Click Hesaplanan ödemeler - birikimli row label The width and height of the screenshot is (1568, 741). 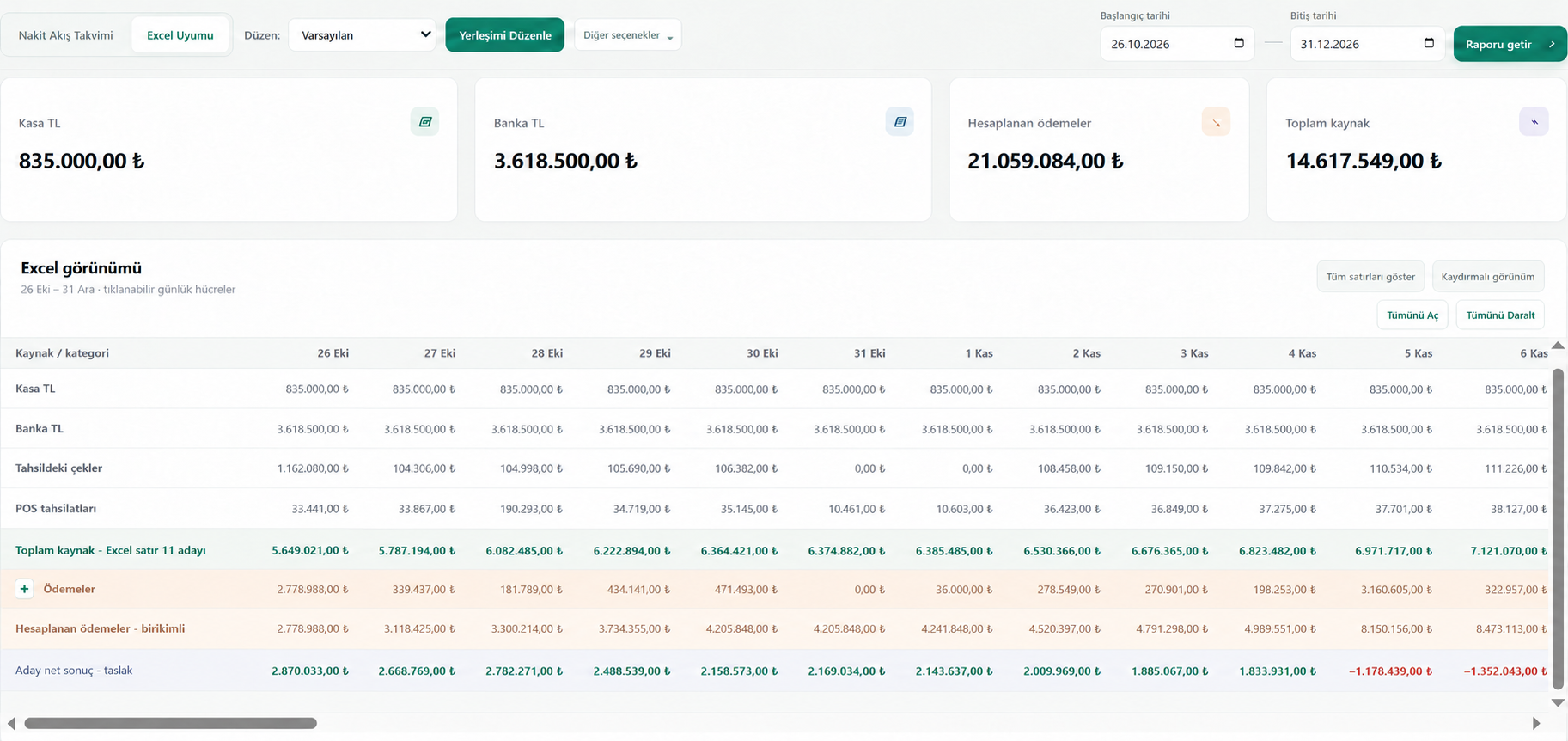(x=100, y=628)
